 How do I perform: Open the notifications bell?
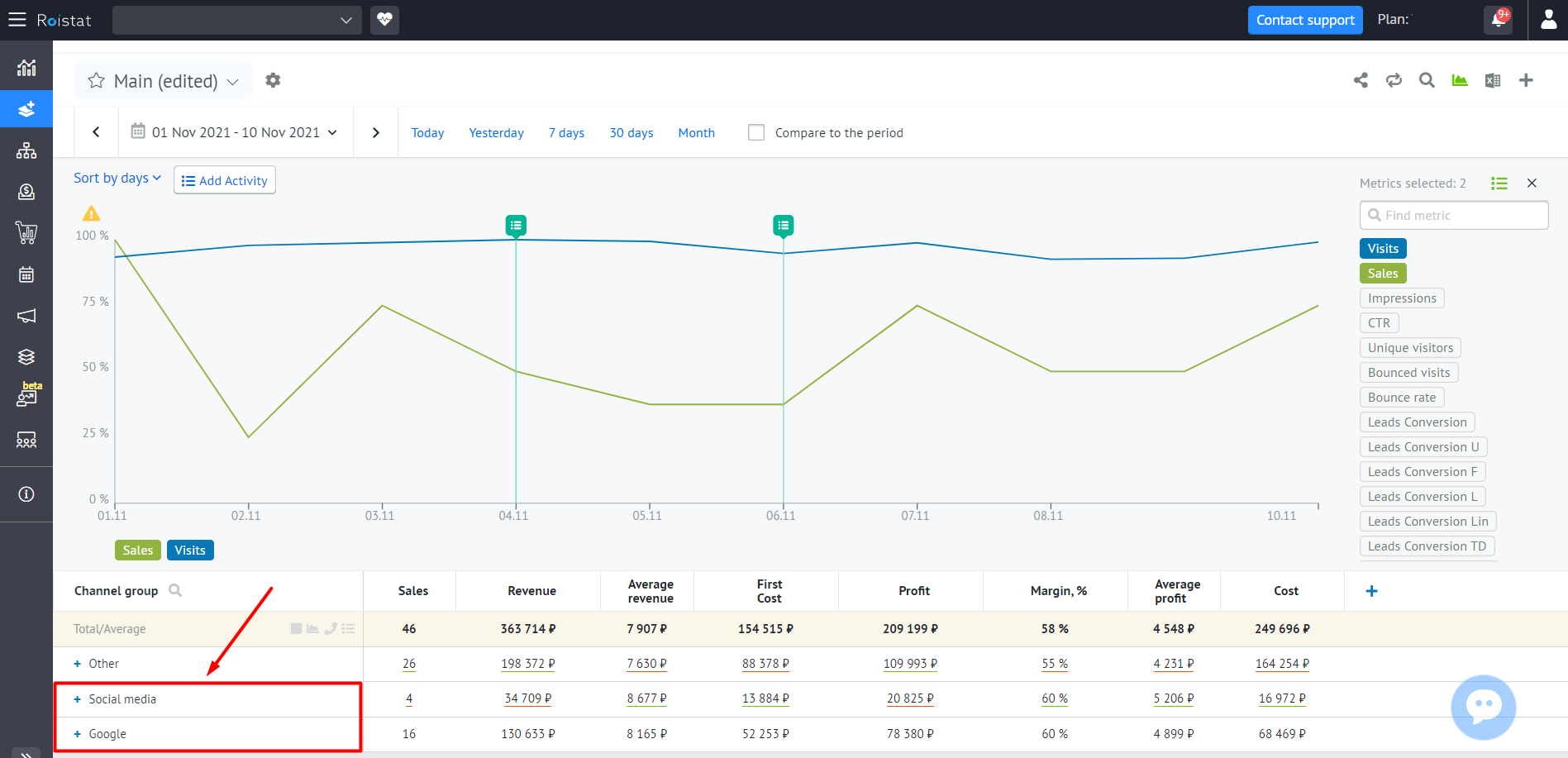[1499, 20]
